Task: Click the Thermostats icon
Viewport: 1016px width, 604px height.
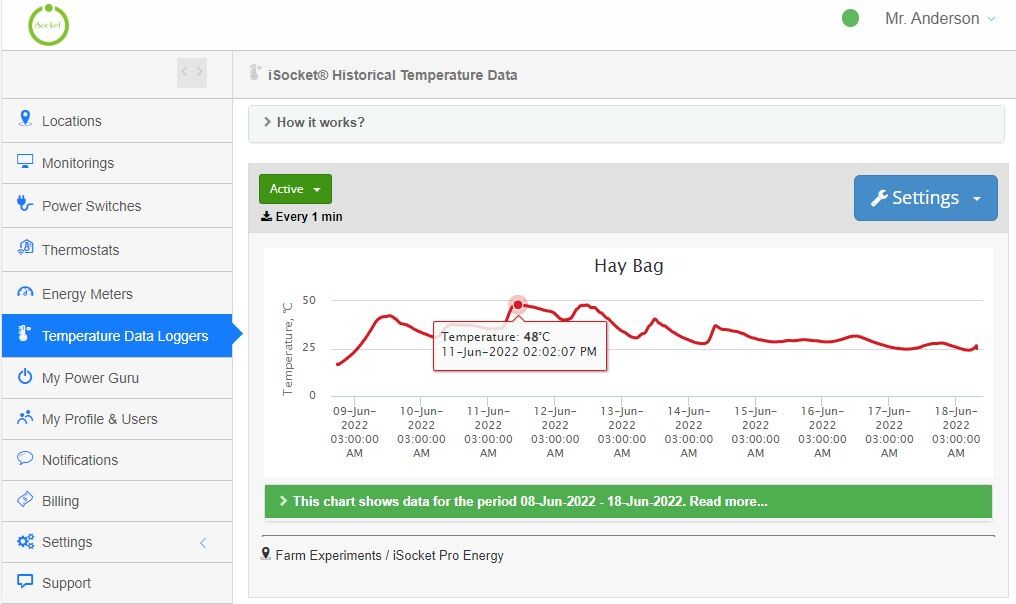Action: pyautogui.click(x=25, y=247)
